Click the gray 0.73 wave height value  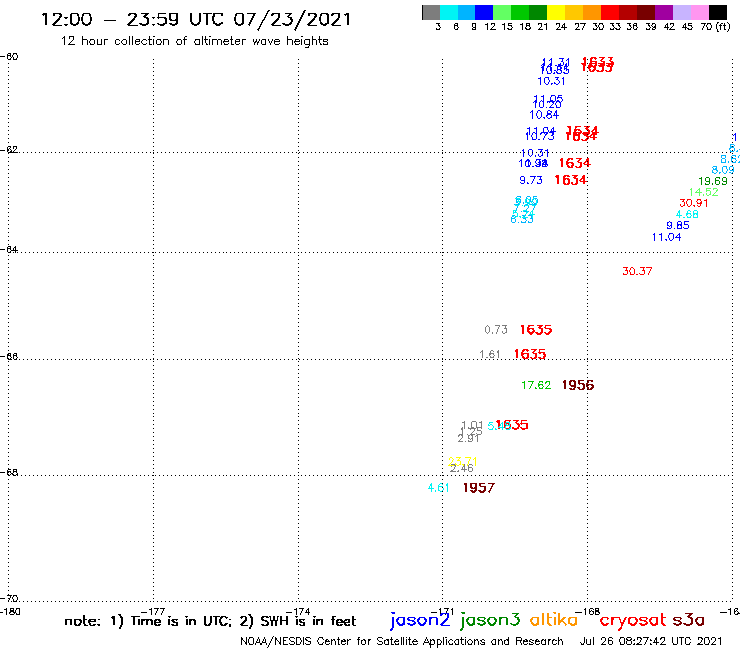point(496,329)
